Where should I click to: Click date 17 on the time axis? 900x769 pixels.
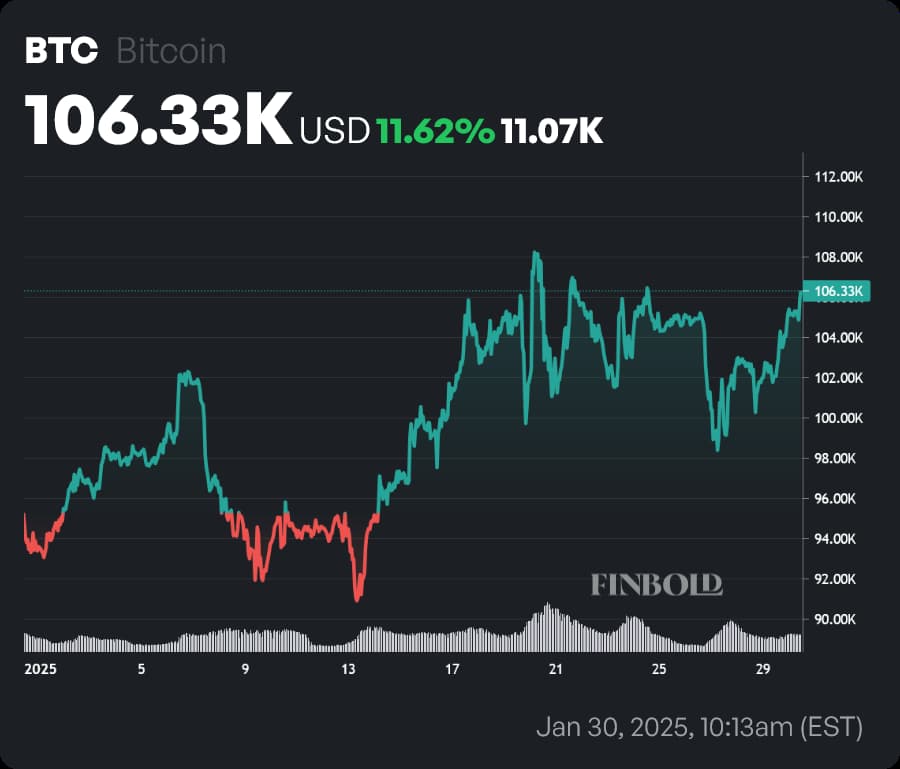(x=452, y=669)
